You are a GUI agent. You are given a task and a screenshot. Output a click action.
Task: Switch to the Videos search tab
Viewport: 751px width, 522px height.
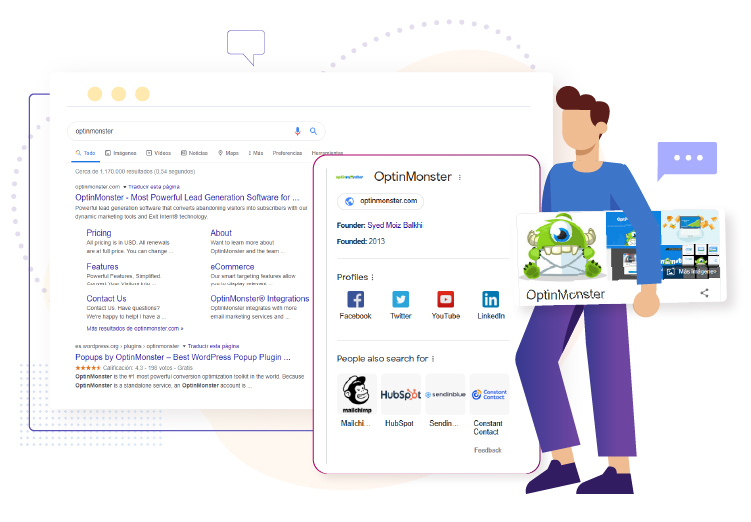pyautogui.click(x=159, y=153)
